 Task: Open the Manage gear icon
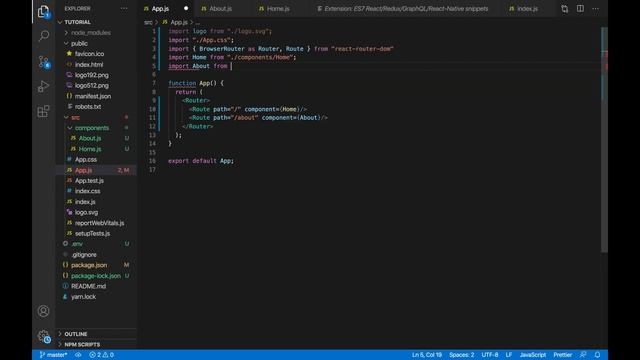(x=43, y=337)
